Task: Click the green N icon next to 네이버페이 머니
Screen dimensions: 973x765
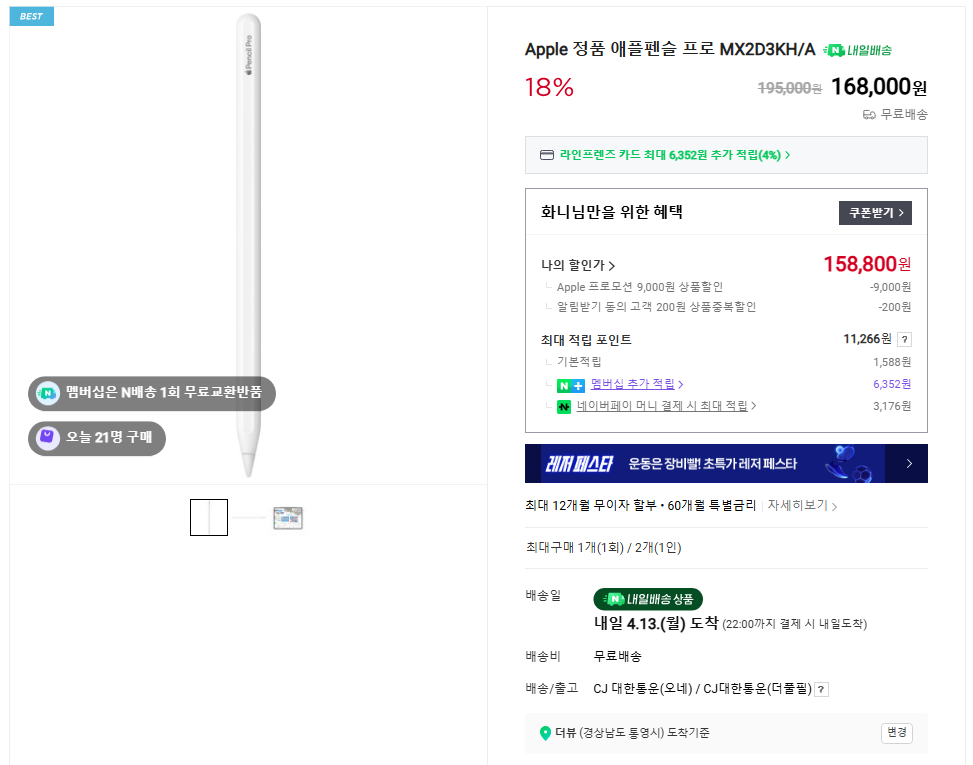Action: [x=562, y=407]
